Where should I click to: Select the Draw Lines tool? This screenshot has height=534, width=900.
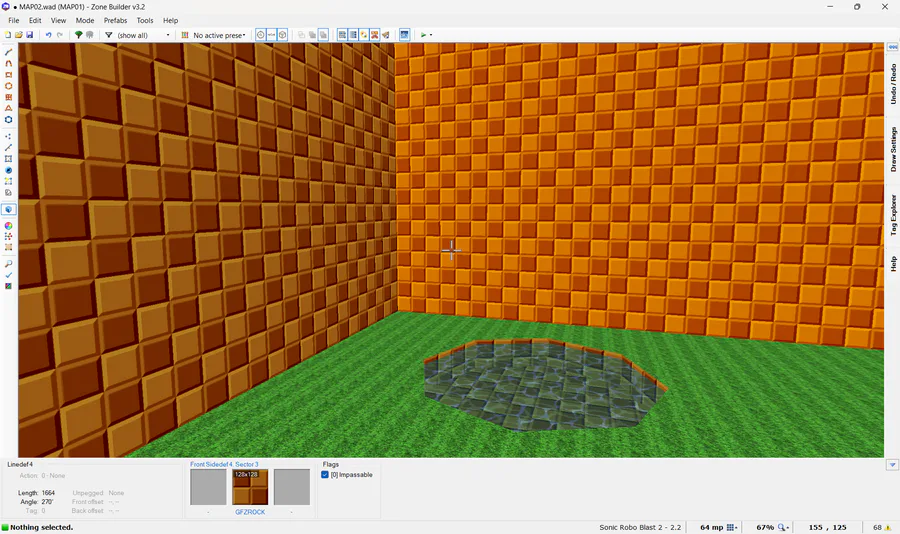[x=8, y=52]
